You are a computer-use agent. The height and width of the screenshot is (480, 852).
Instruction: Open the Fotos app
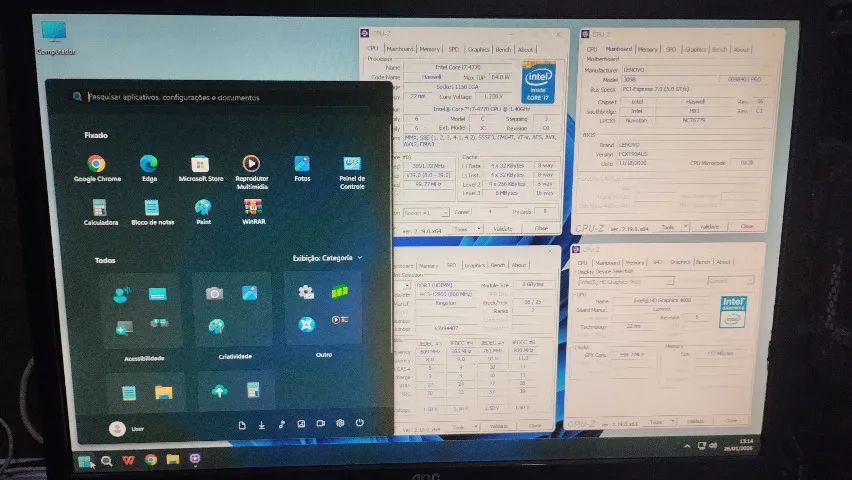[302, 168]
